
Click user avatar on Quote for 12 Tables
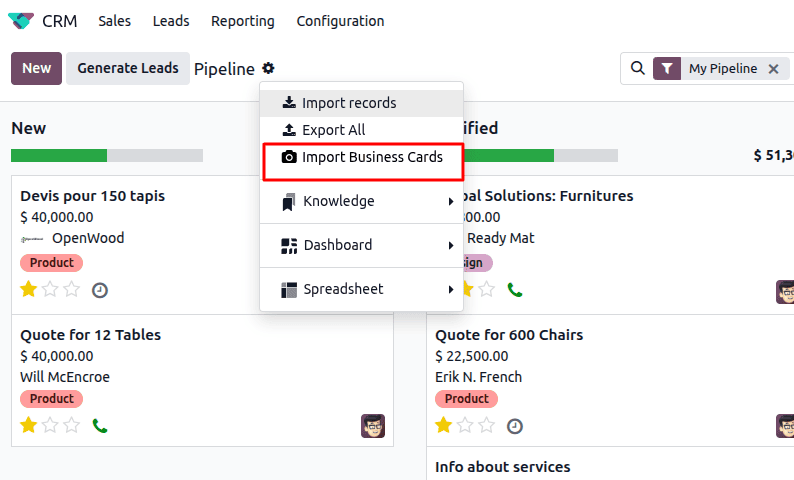pyautogui.click(x=373, y=426)
